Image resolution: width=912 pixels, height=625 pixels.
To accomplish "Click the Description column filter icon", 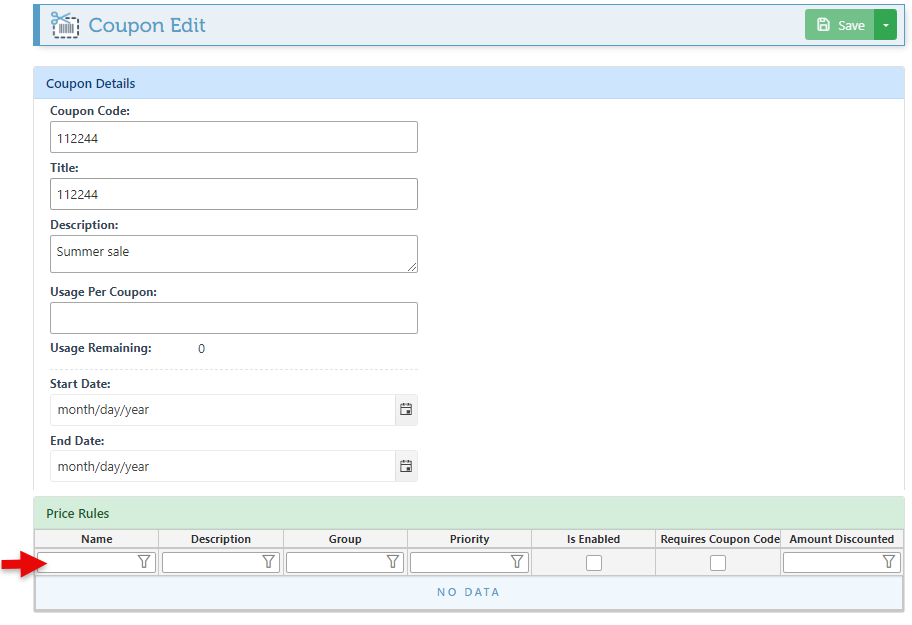I will (x=268, y=563).
